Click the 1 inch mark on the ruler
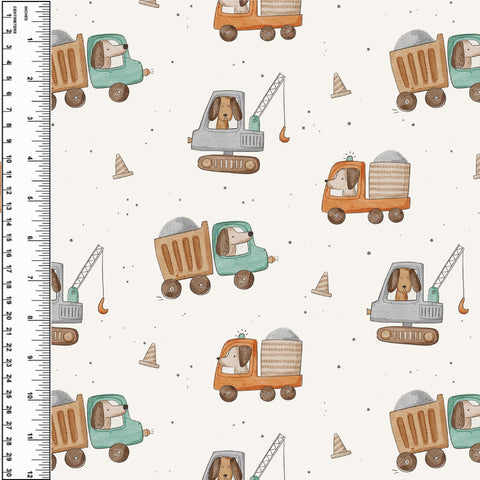The height and width of the screenshot is (480, 480). click(30, 40)
